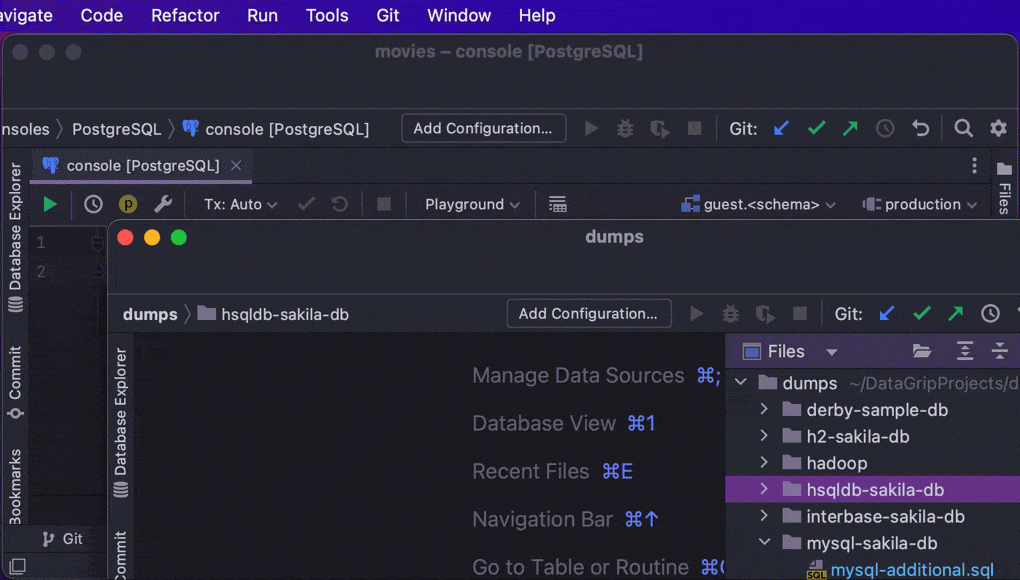This screenshot has height=580, width=1020.
Task: Open IDE settings gear icon
Action: (998, 128)
